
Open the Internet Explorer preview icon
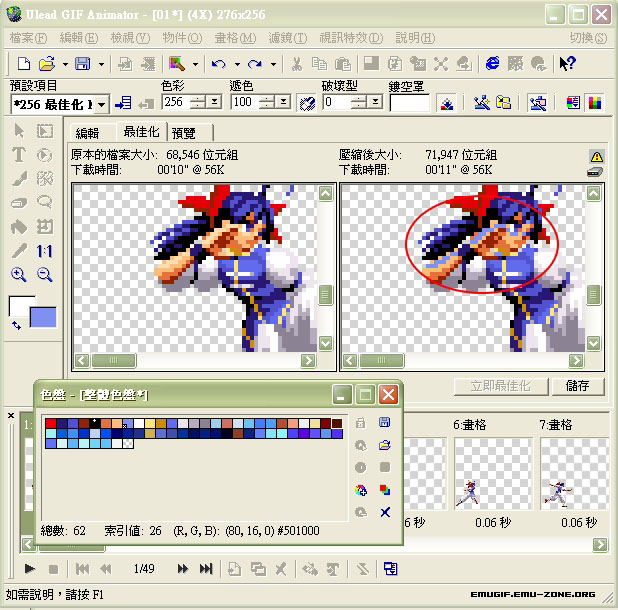[492, 63]
